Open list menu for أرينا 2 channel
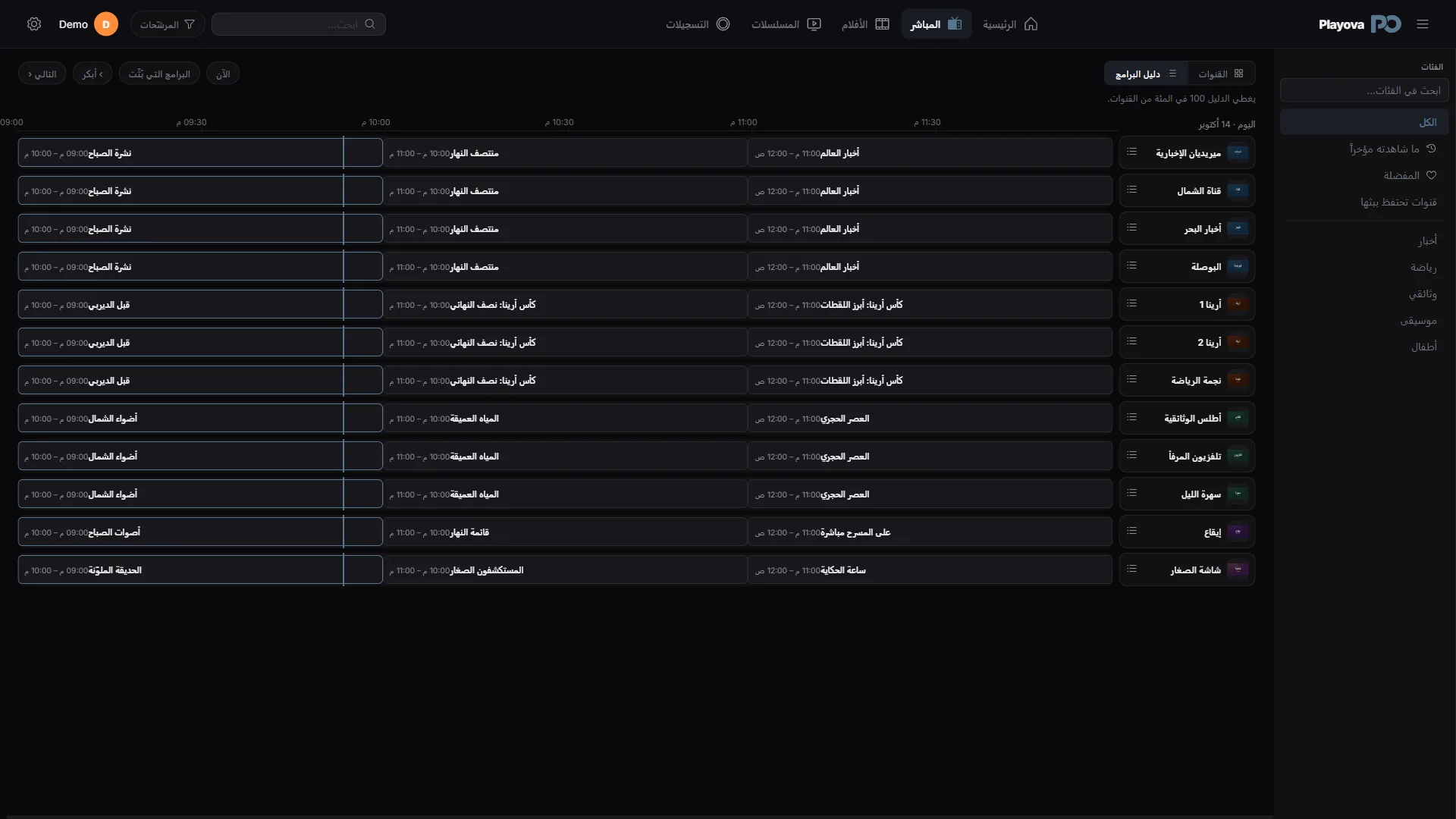This screenshot has width=1456, height=819. pos(1131,342)
